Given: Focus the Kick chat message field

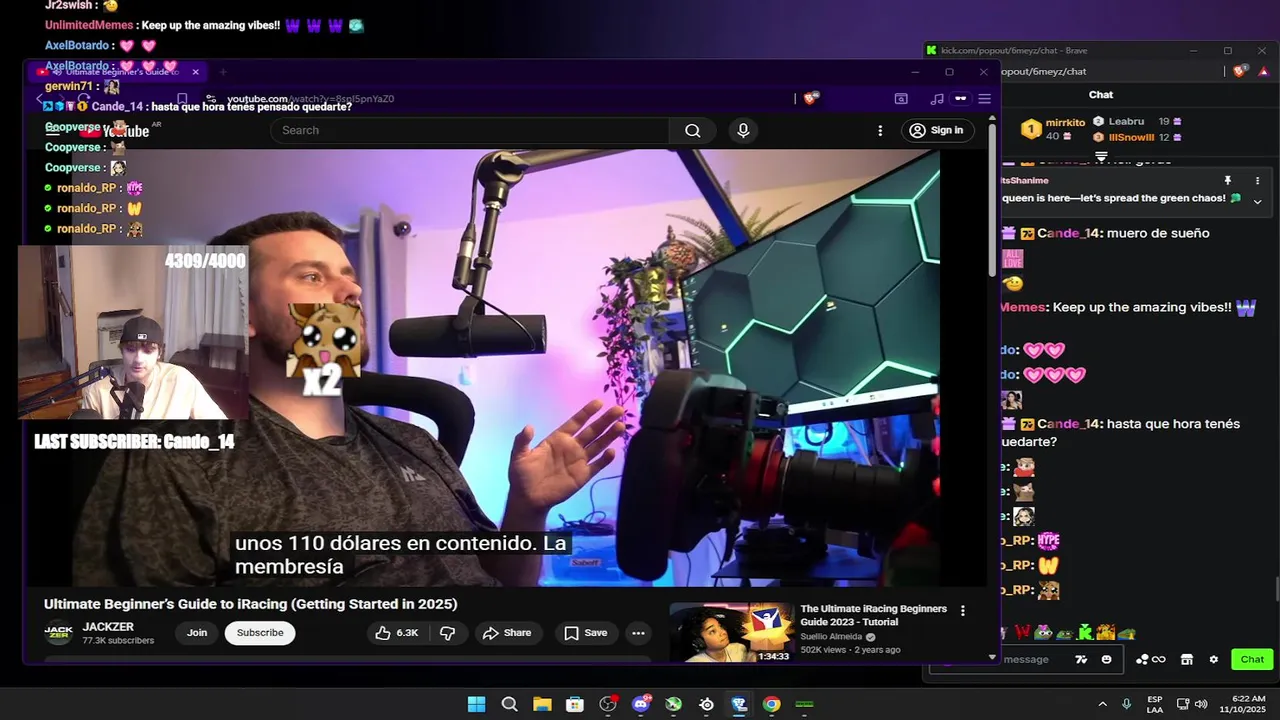Looking at the screenshot, I should pos(1025,660).
